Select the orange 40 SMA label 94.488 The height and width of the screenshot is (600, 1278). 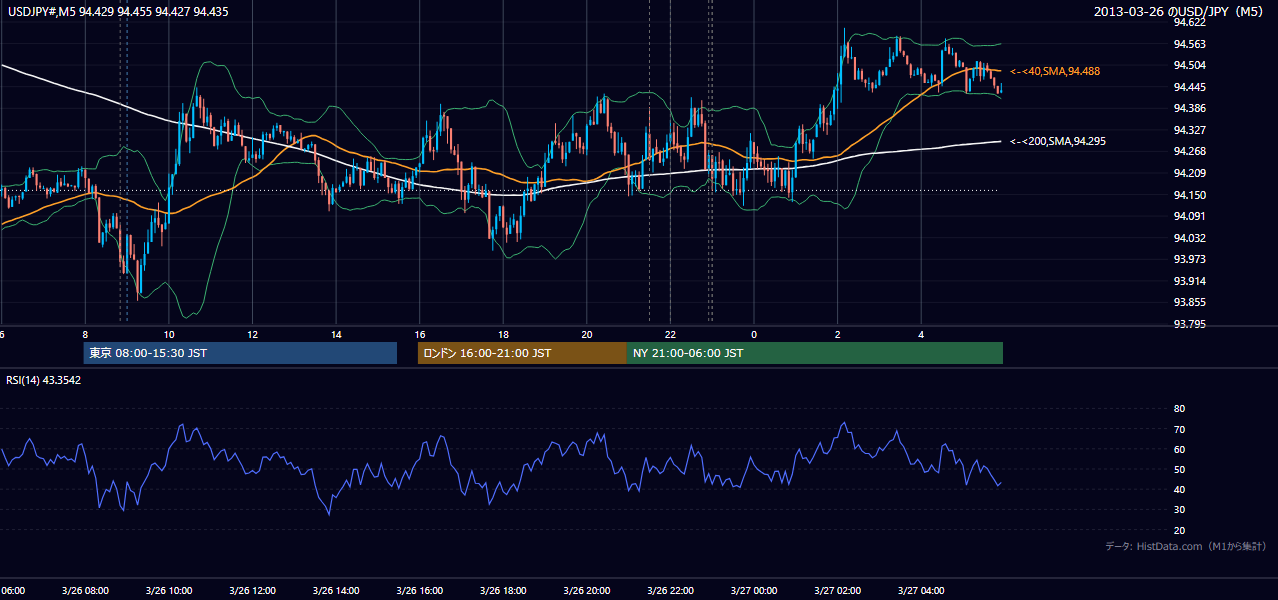1056,71
